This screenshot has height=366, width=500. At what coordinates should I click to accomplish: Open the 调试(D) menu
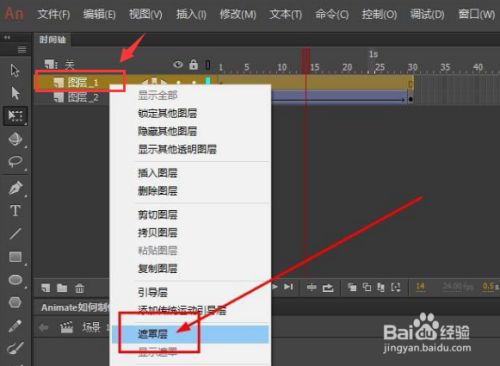(x=427, y=14)
